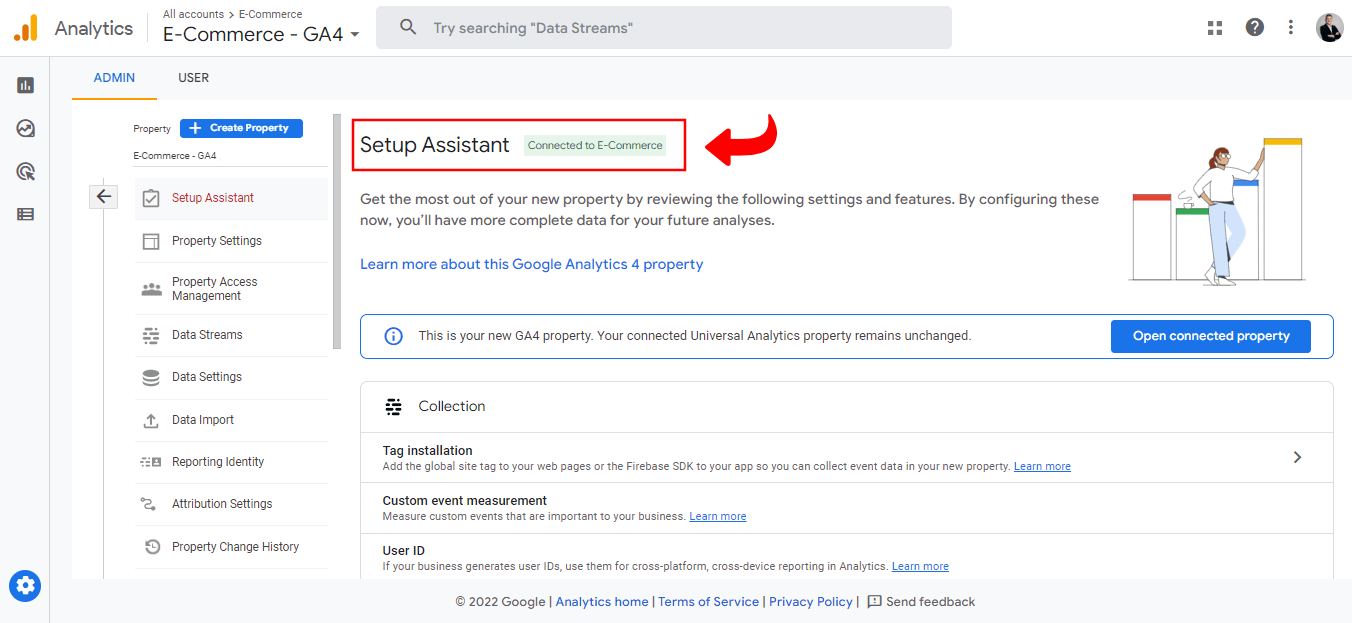Open the Library icon in sidebar
This screenshot has width=1352, height=623.
click(25, 214)
